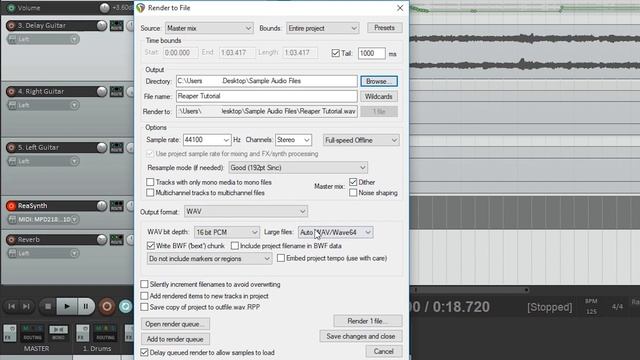Click the Tail milliseconds input field
The width and height of the screenshot is (640, 360).
click(372, 53)
